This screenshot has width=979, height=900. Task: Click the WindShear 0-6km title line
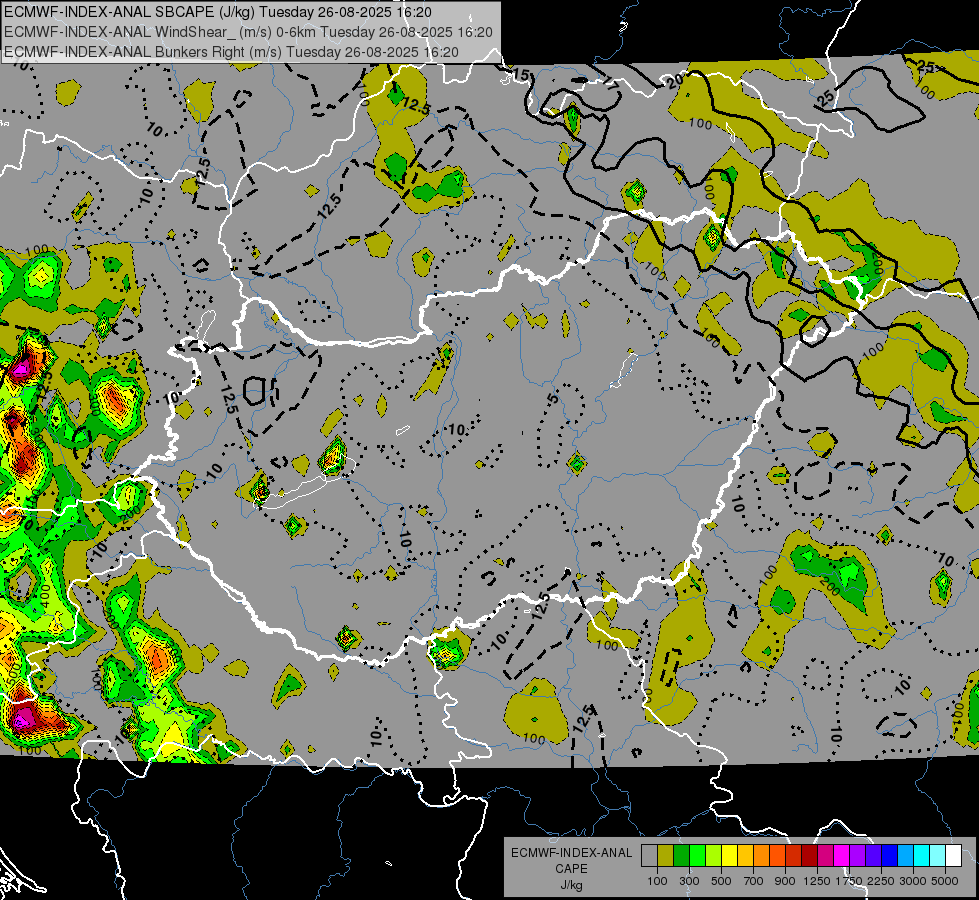coord(248,32)
